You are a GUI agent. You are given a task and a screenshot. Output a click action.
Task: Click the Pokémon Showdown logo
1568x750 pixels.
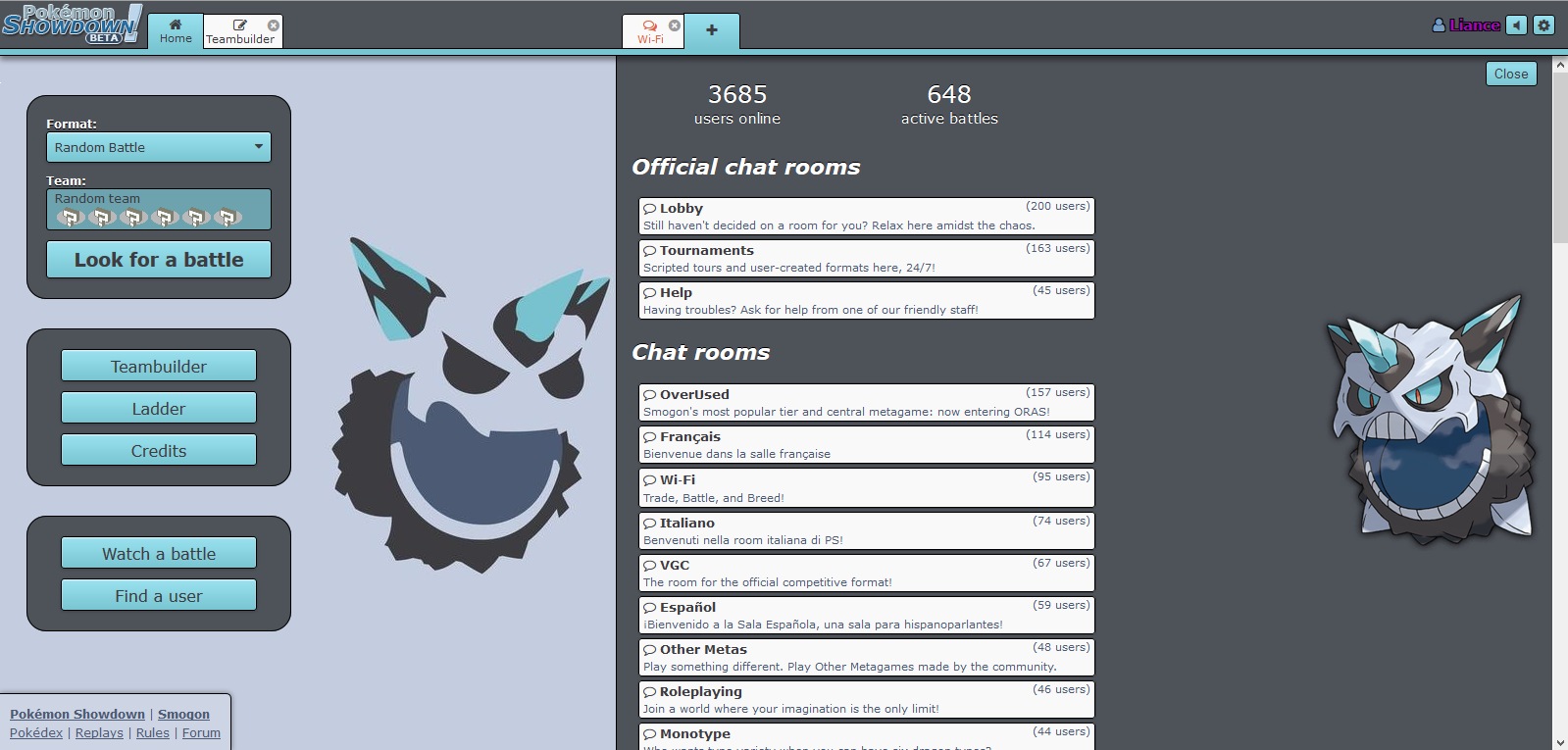(x=73, y=24)
